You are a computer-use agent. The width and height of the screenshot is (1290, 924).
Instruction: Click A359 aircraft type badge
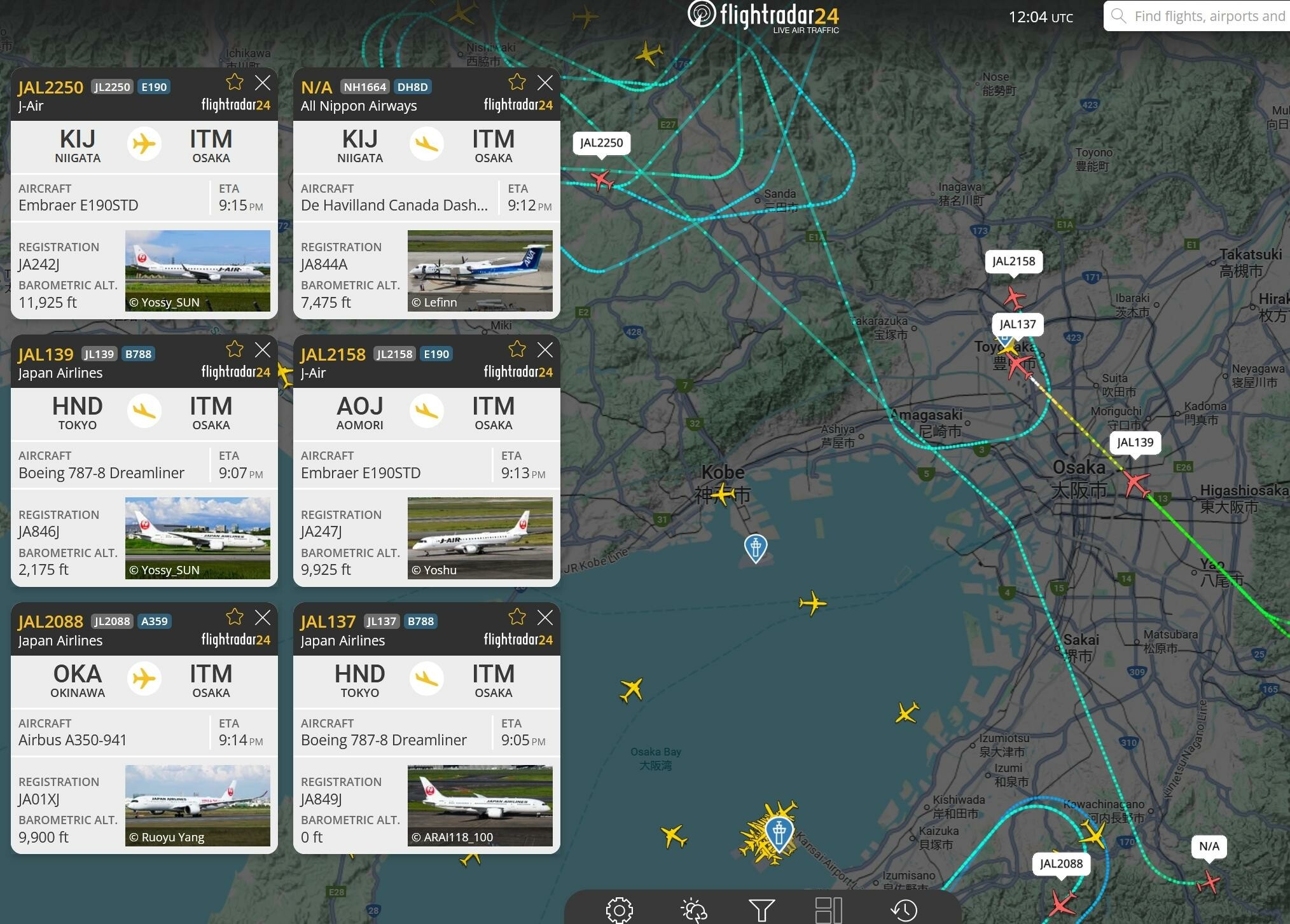point(154,621)
